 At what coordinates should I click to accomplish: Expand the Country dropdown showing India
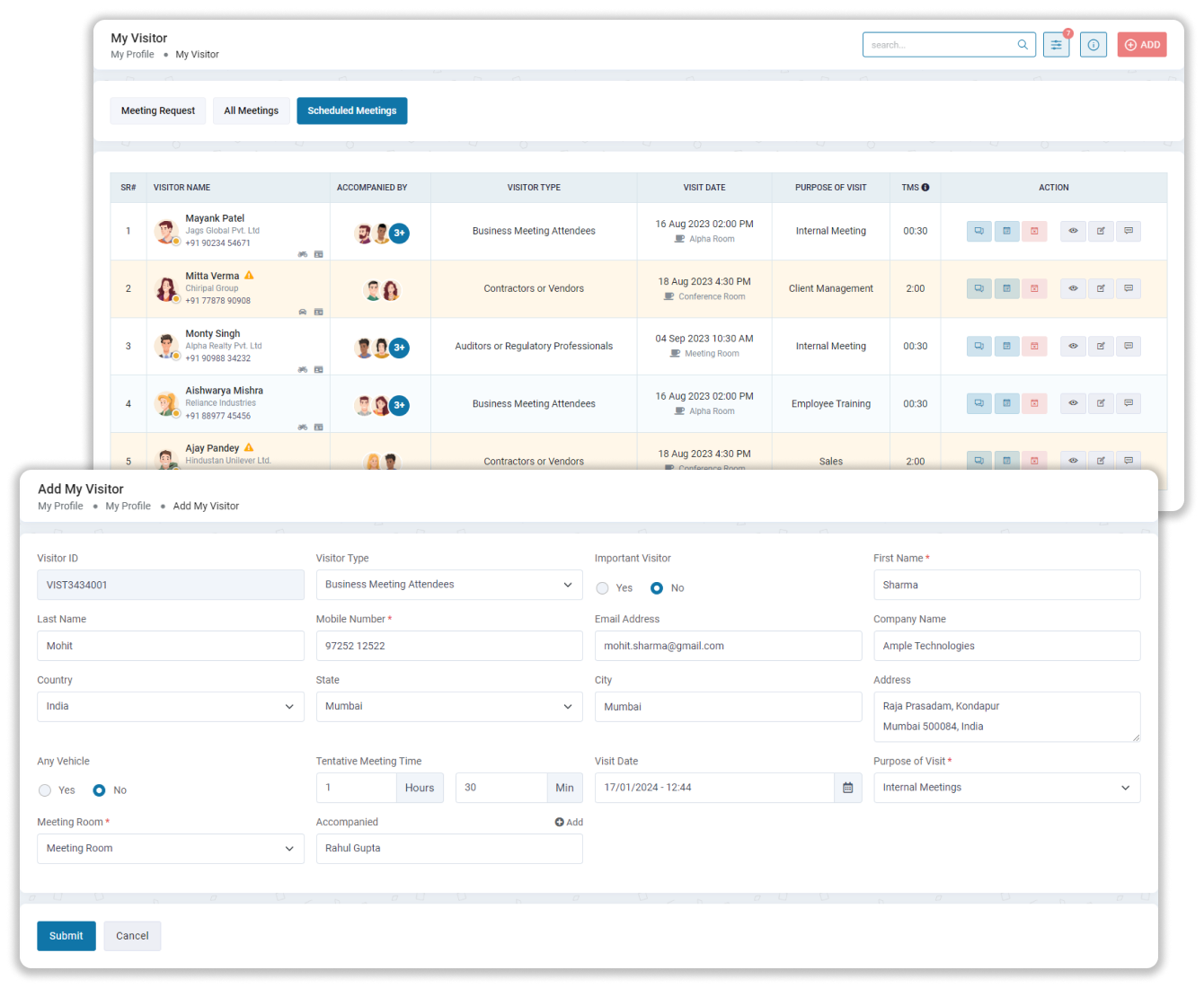point(170,706)
